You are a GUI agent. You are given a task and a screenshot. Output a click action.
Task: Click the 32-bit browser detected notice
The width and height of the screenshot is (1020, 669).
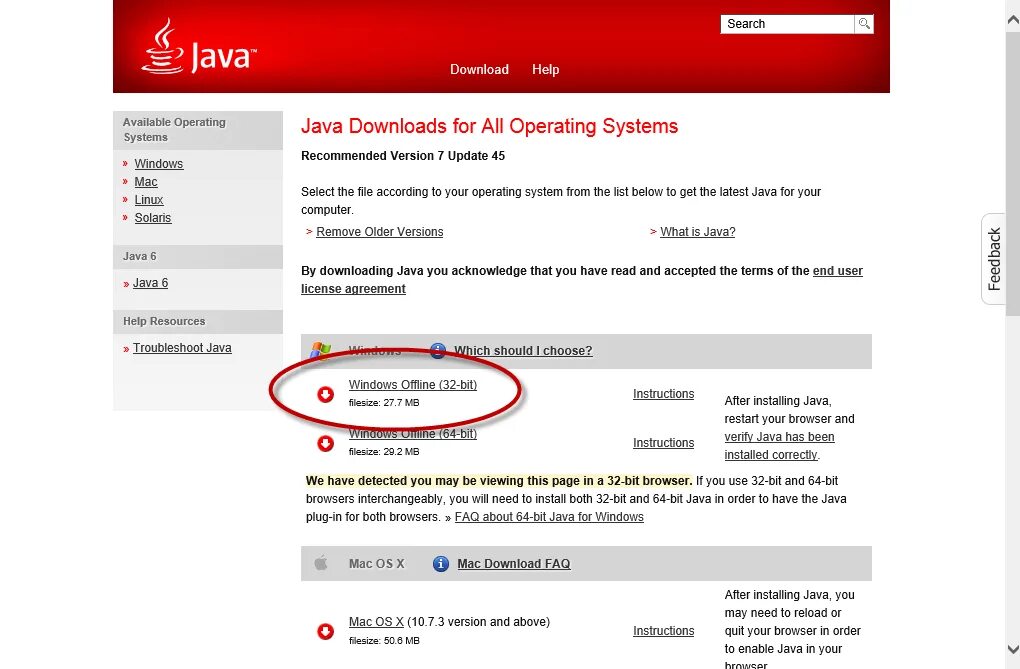click(499, 481)
